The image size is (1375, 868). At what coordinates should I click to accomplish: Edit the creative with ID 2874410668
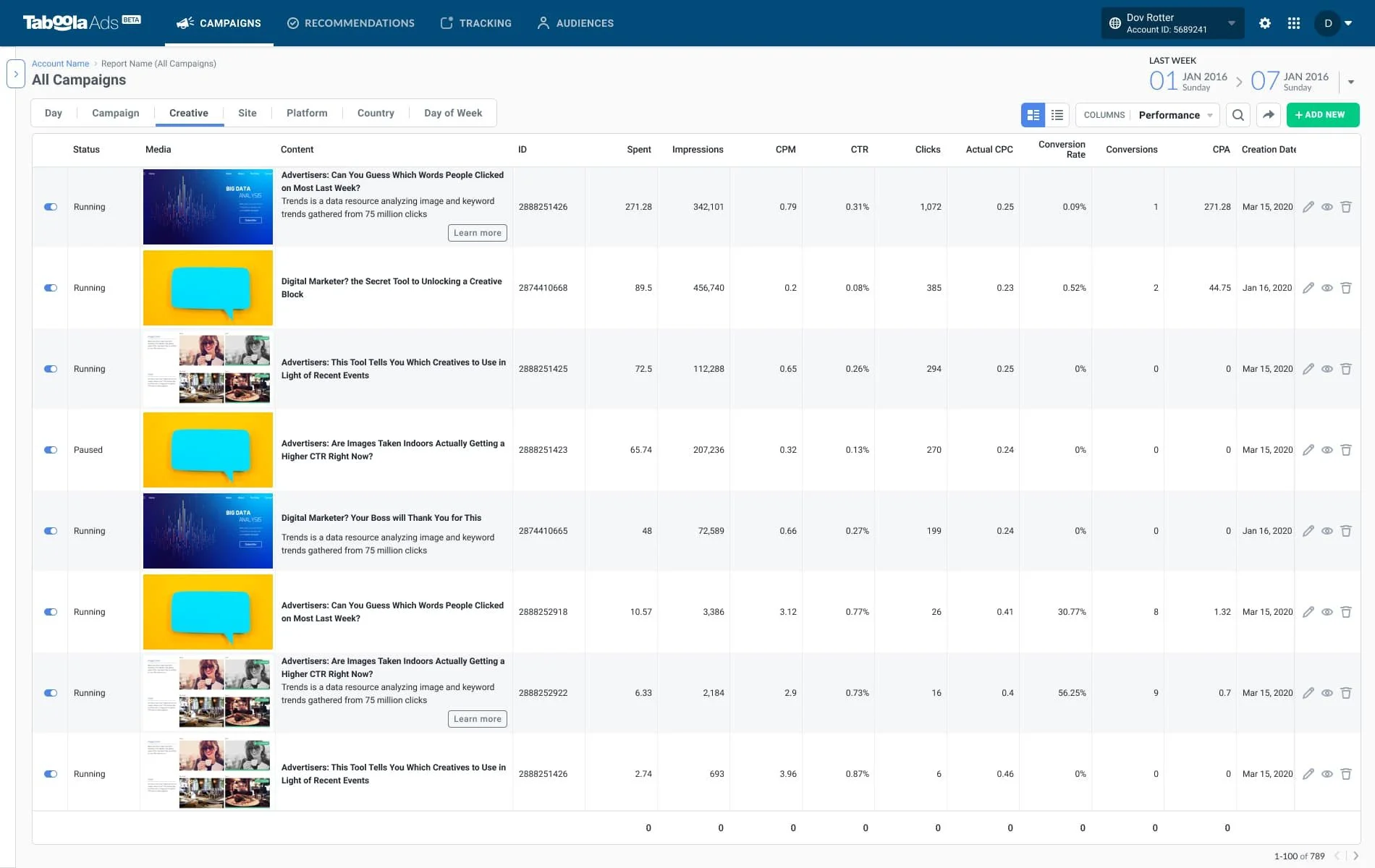click(x=1308, y=288)
